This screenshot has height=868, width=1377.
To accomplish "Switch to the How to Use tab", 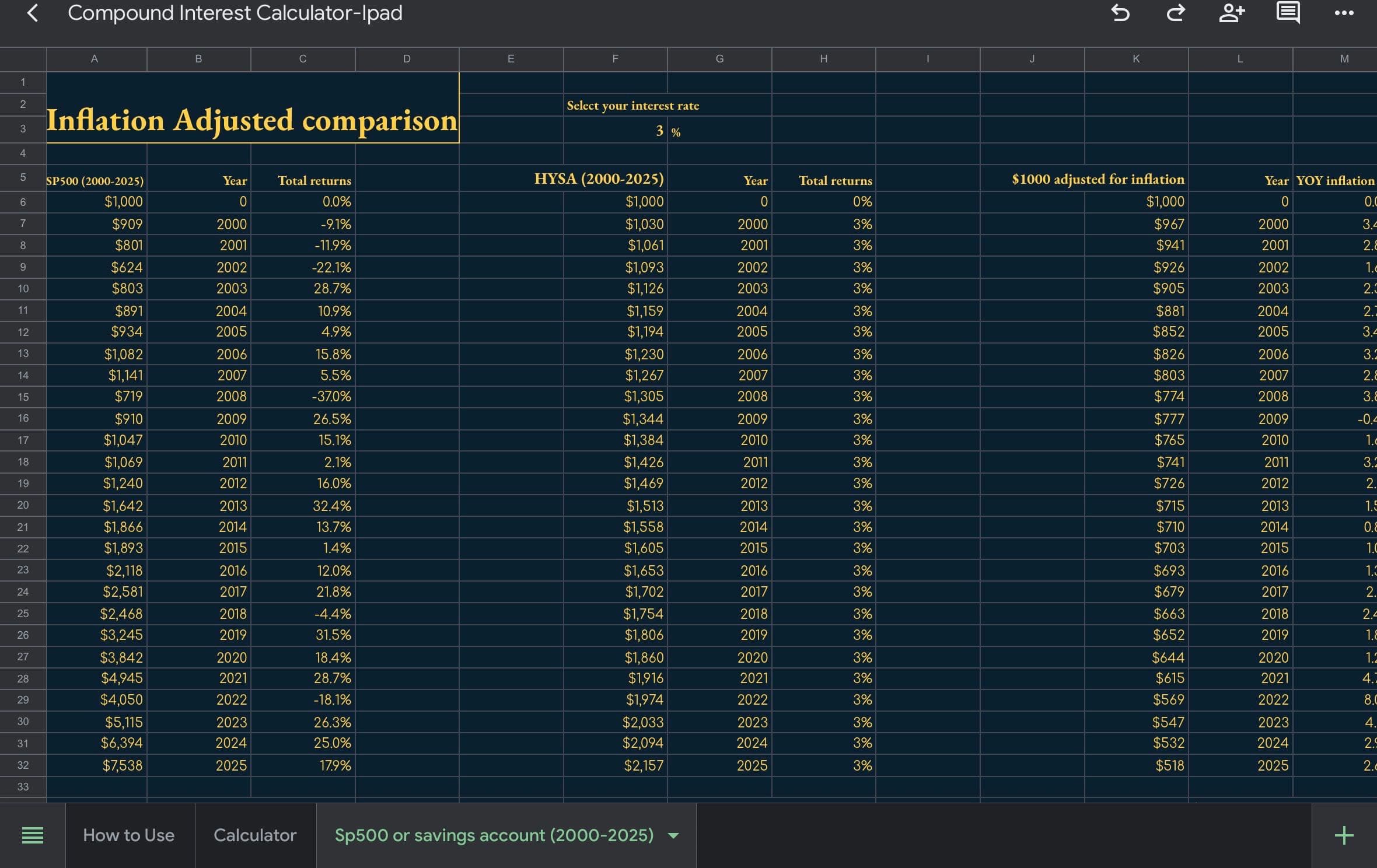I will 129,835.
